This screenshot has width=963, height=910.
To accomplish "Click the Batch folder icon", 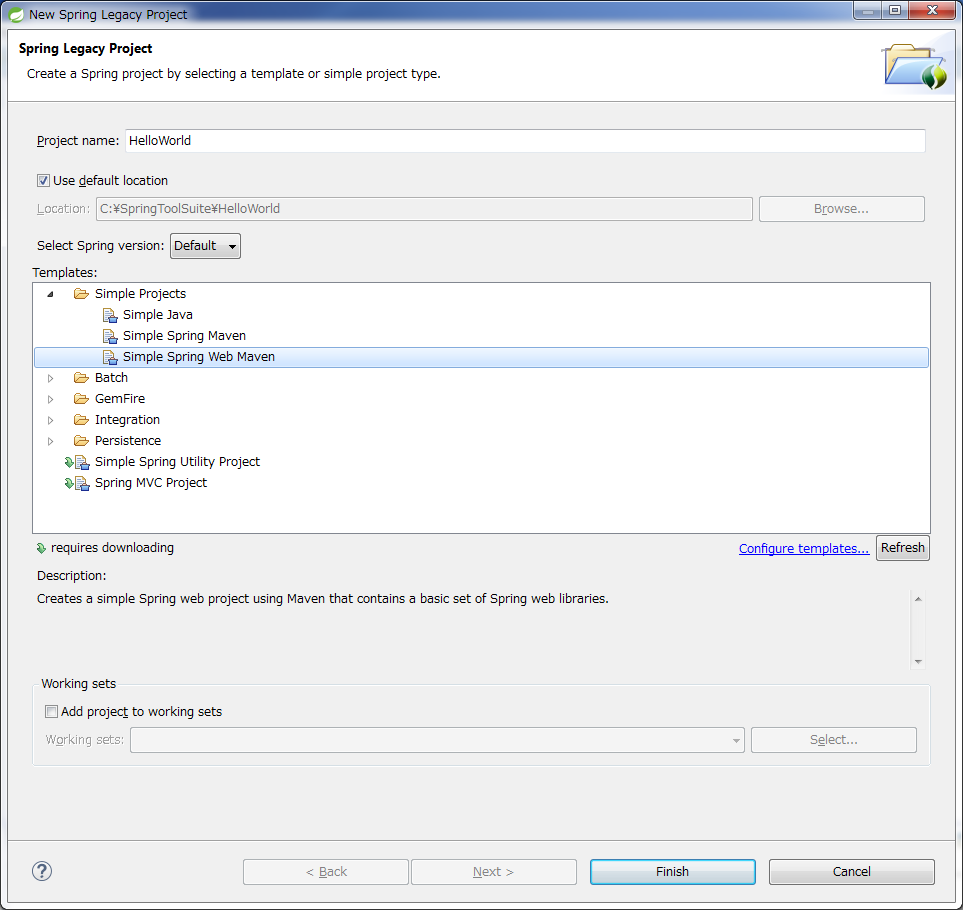I will coord(81,378).
